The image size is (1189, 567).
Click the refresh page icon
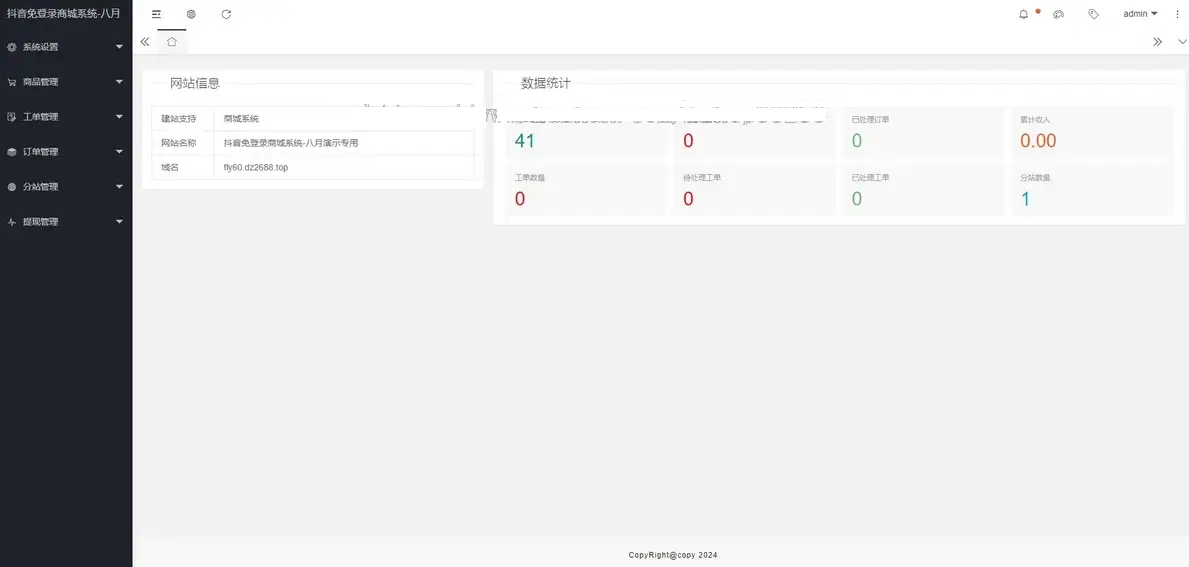point(226,14)
